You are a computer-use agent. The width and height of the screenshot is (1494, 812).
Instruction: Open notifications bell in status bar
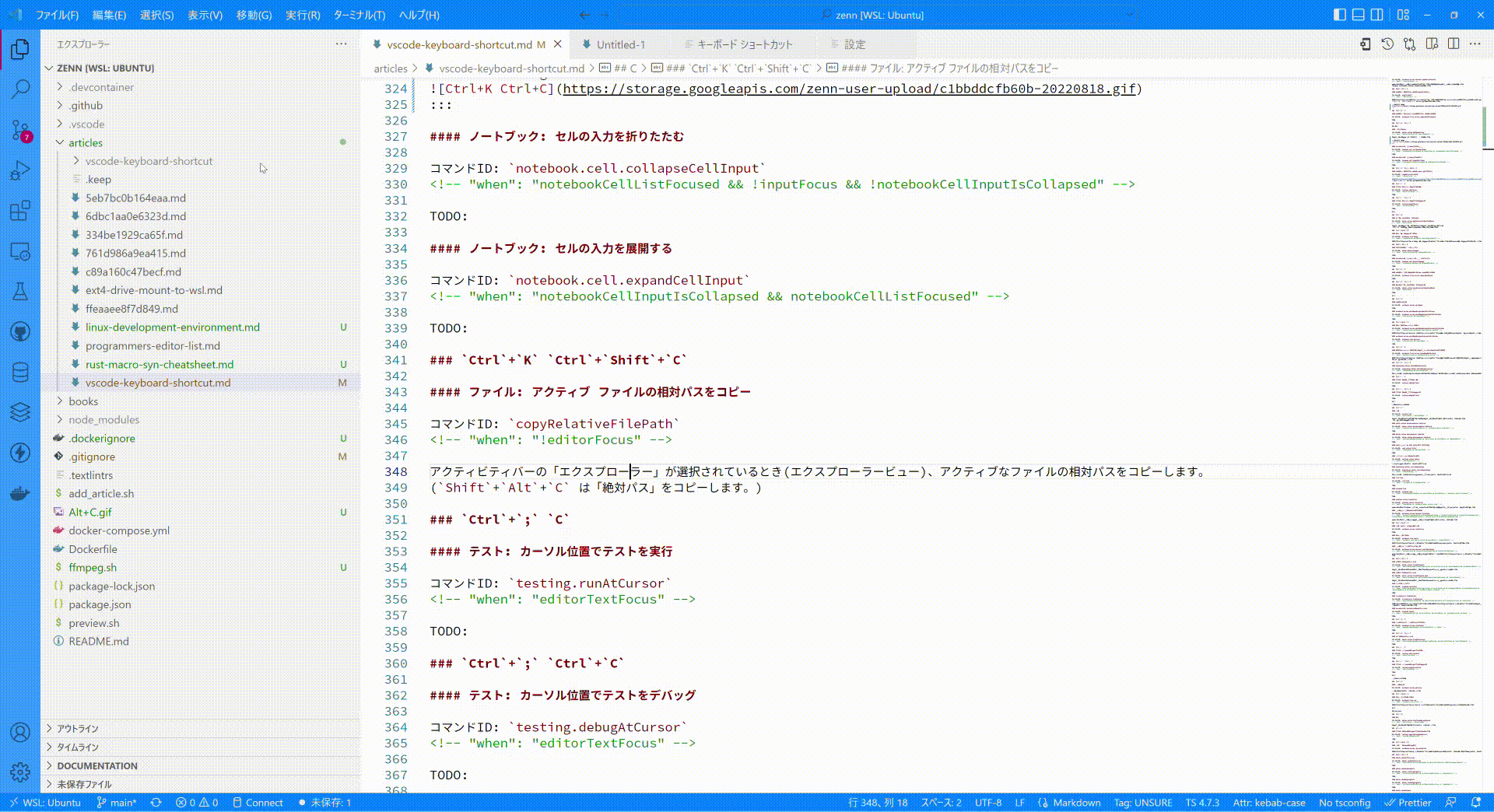pyautogui.click(x=1476, y=803)
